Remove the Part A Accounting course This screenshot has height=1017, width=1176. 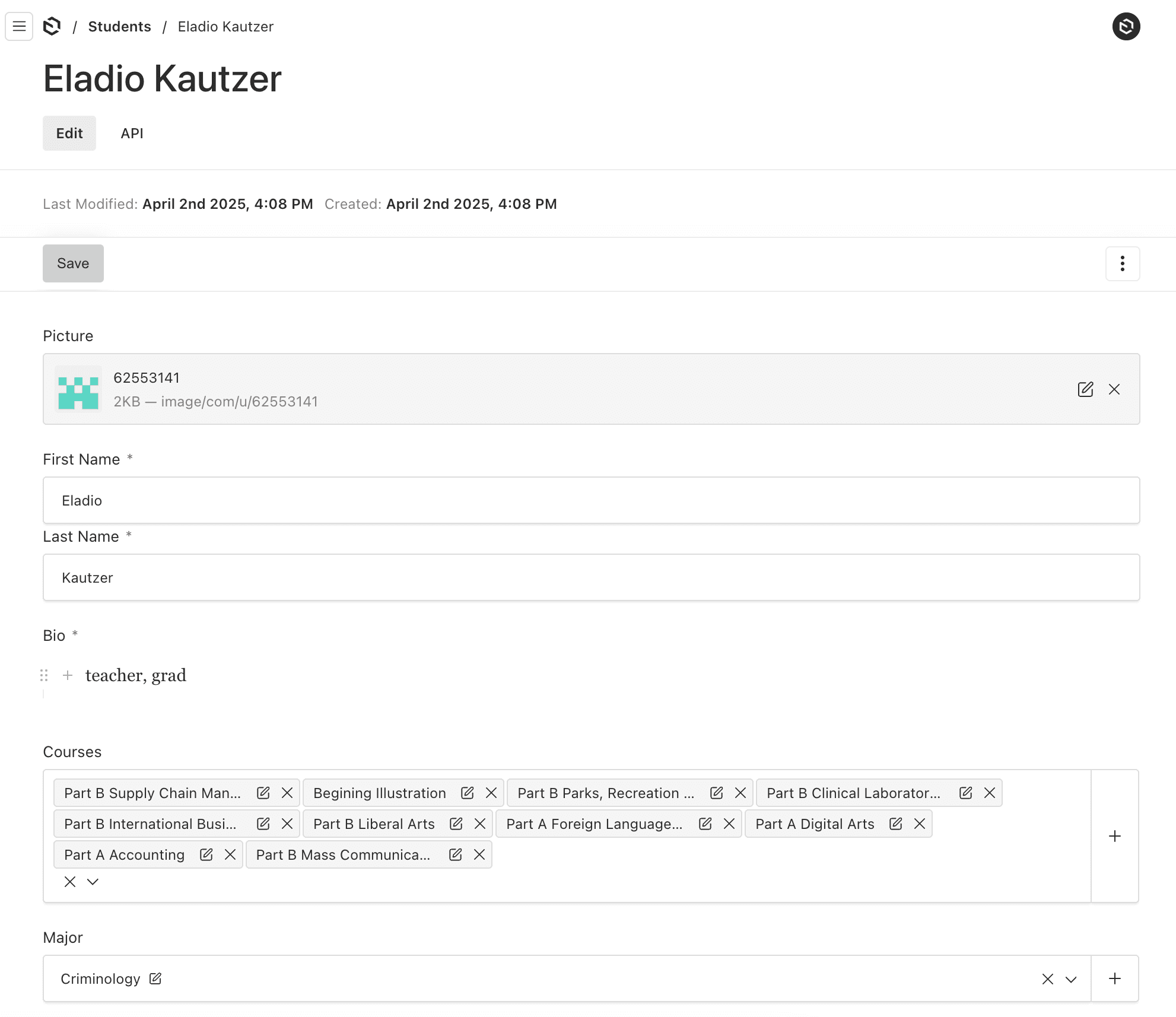(x=230, y=854)
